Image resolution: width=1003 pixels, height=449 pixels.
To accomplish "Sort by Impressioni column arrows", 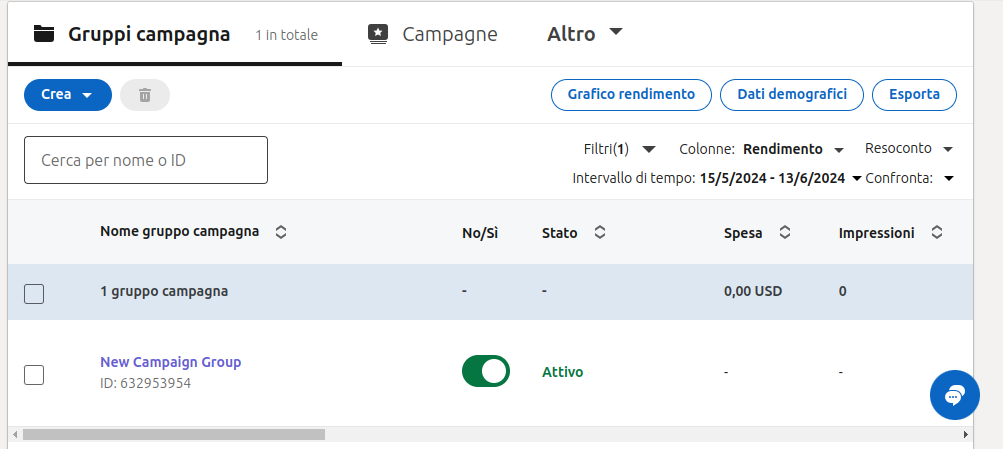I will (937, 233).
